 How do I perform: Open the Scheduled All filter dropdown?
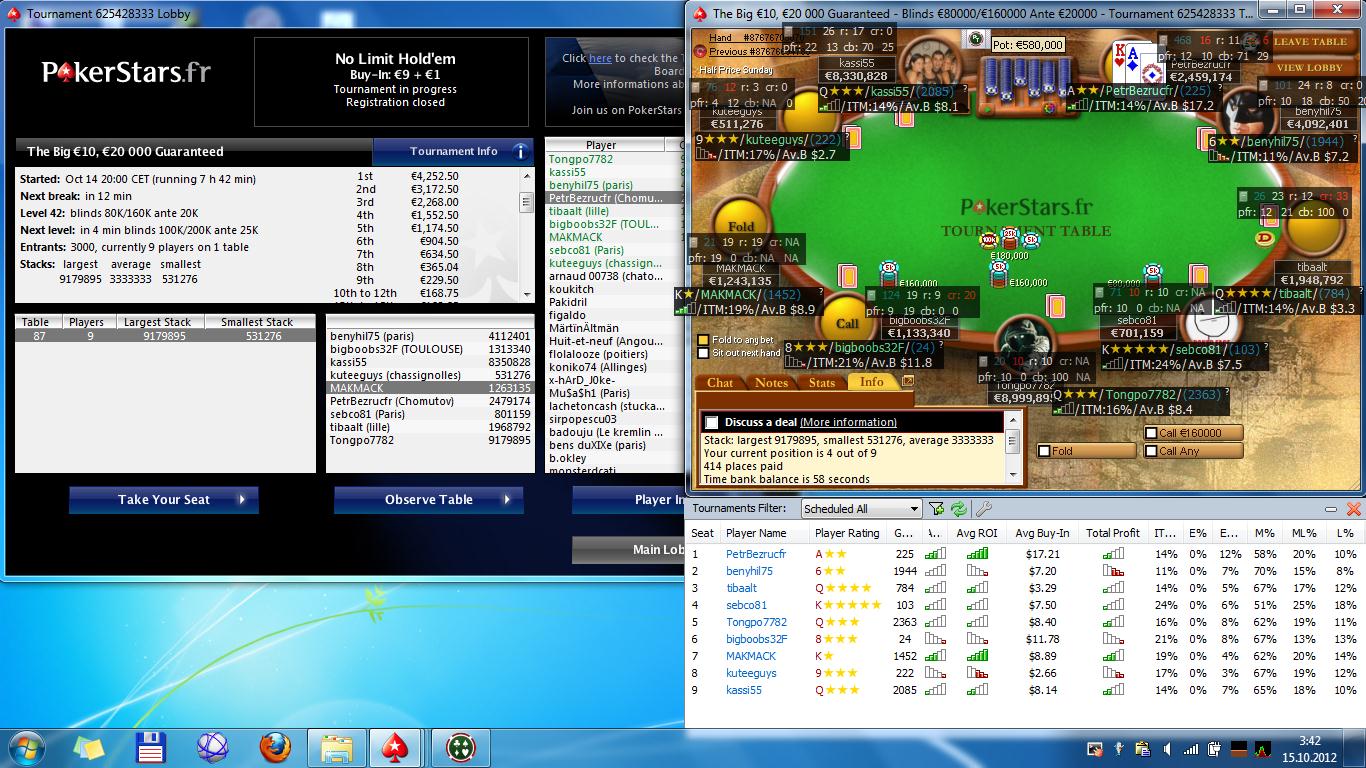point(860,509)
